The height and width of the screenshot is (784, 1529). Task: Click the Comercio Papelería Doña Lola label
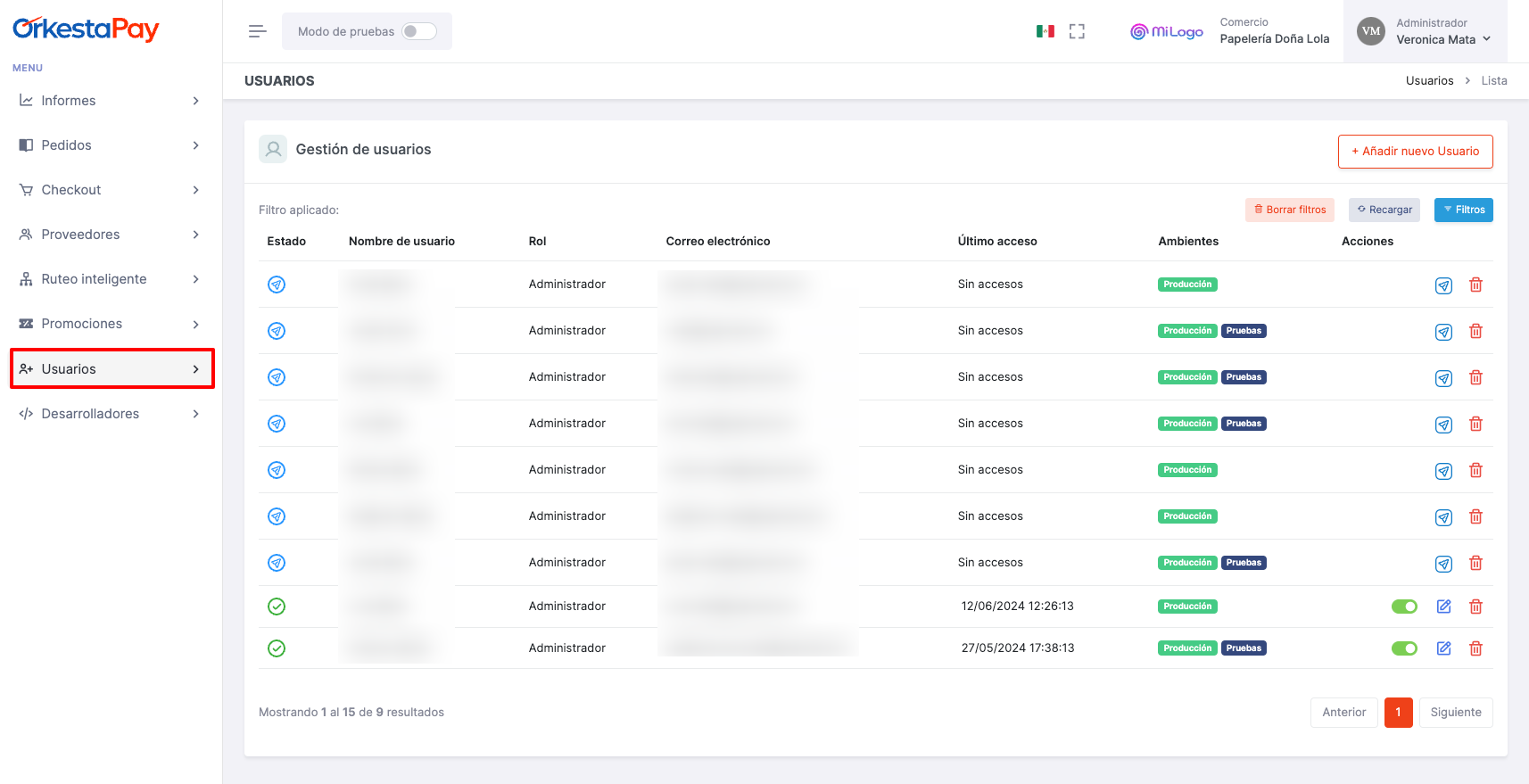click(x=1274, y=31)
